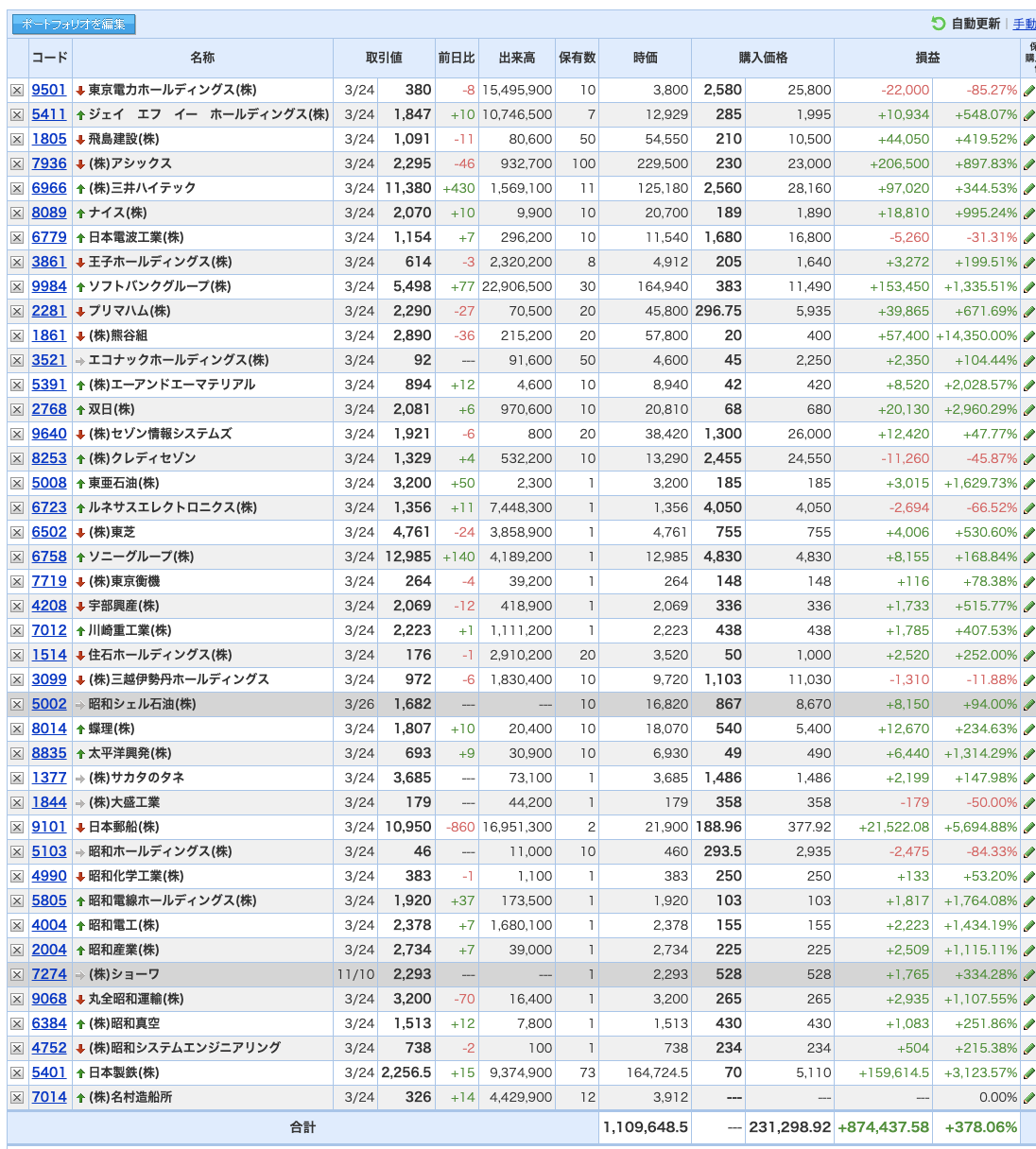The image size is (1036, 1149).
Task: Open stock code link 7274
Action: tap(49, 974)
